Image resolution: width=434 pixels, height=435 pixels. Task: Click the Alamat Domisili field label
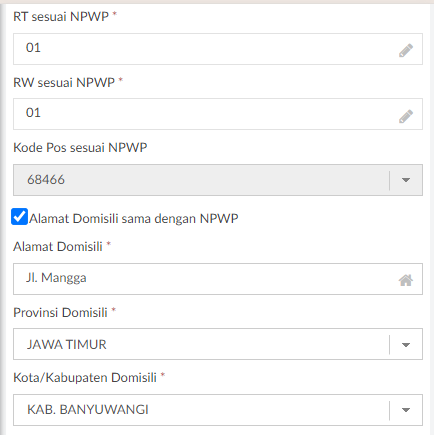pos(58,247)
